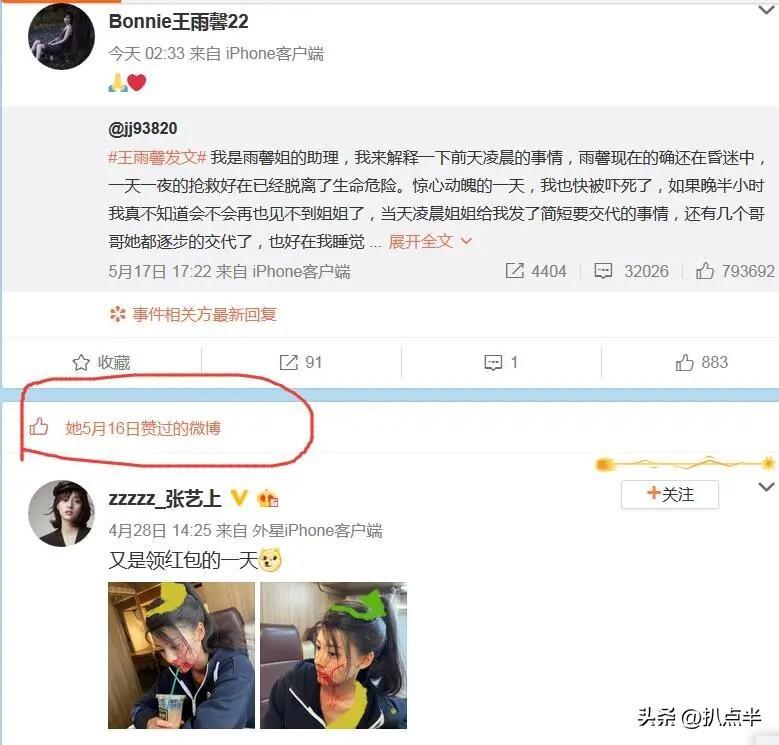View the first photo with the drink
Image resolution: width=779 pixels, height=745 pixels.
click(x=181, y=655)
